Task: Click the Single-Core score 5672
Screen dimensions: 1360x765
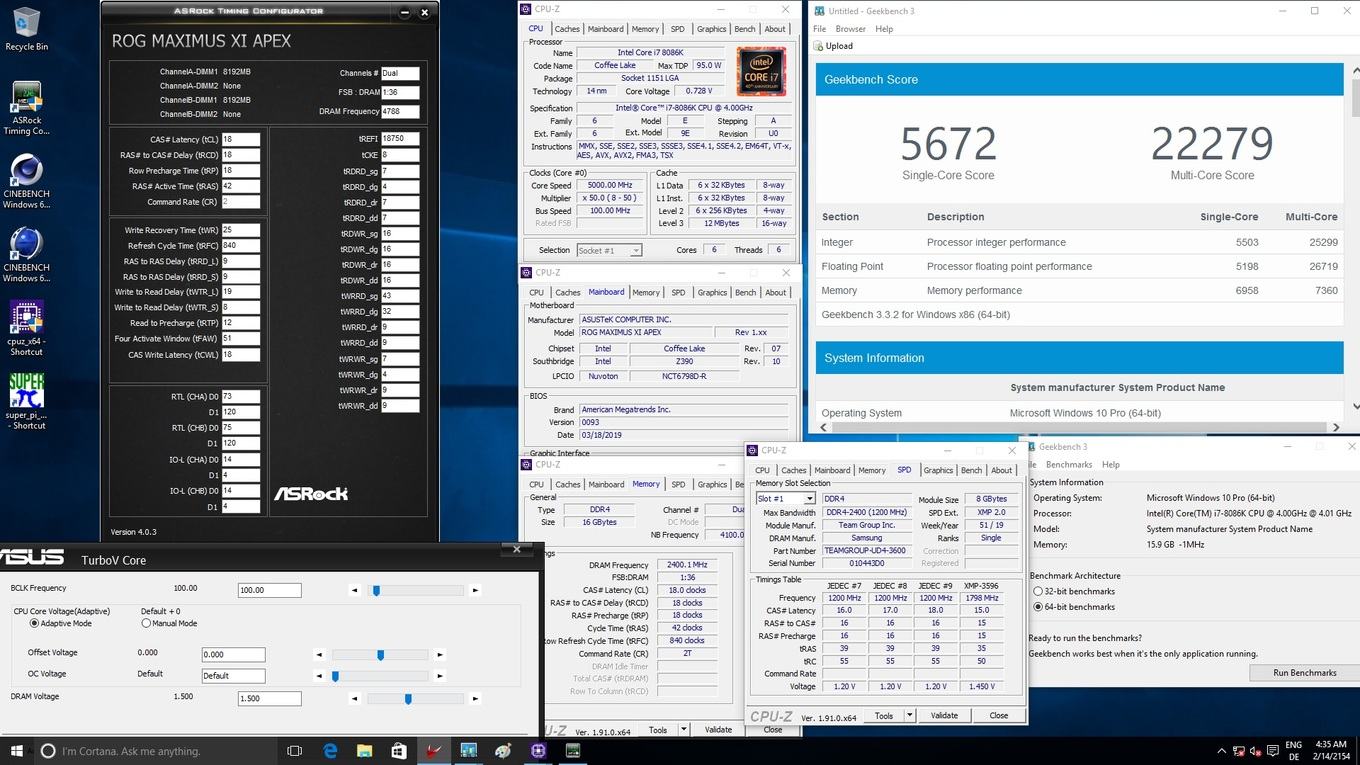Action: pos(948,144)
